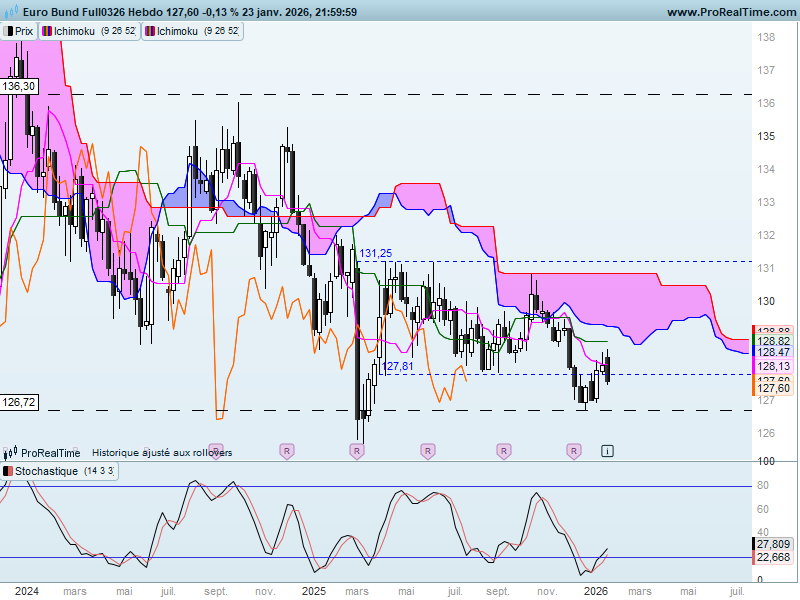The width and height of the screenshot is (800, 600).
Task: Click the rollover R marker near sept. 2025
Action: click(x=504, y=451)
